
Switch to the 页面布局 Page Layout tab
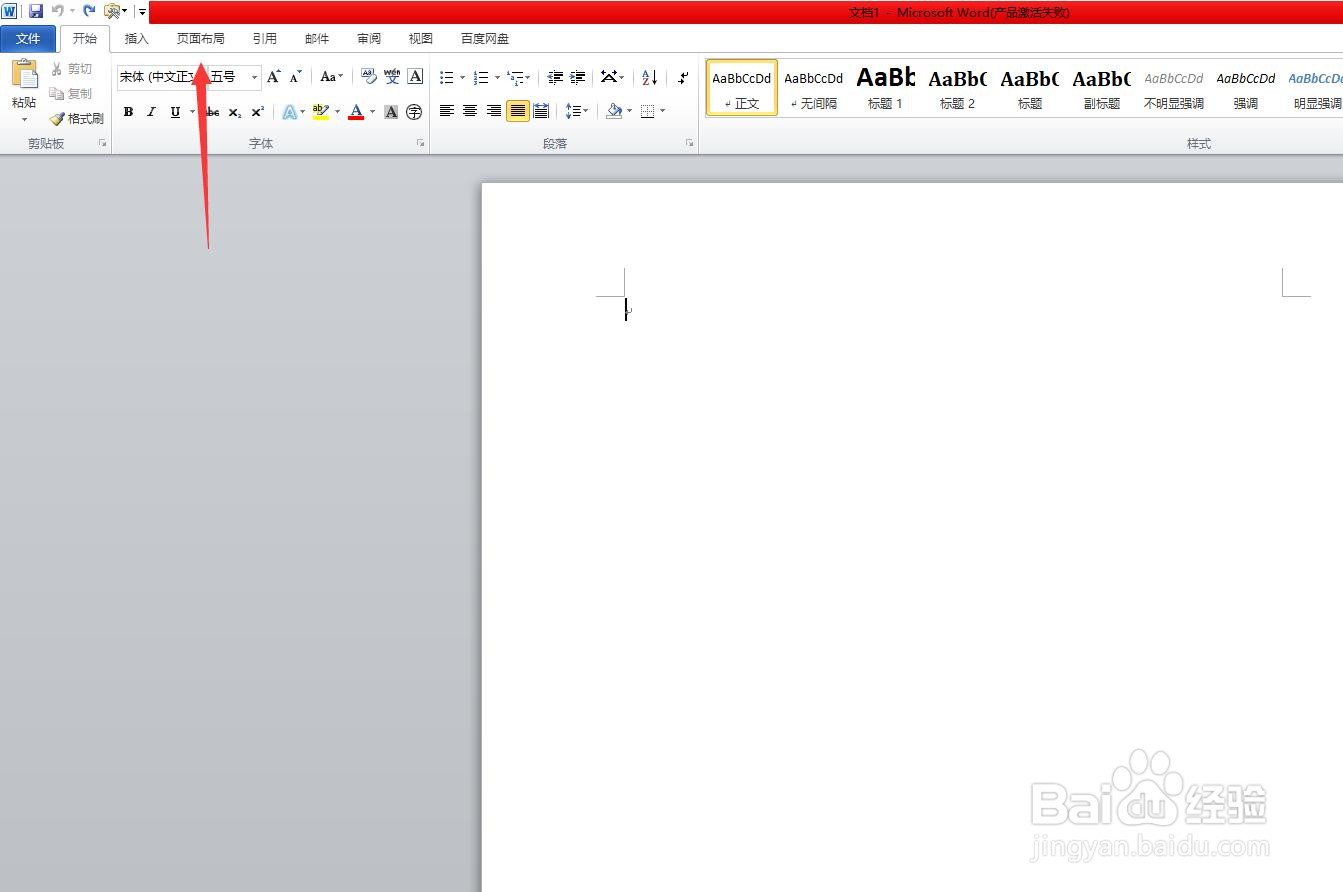pyautogui.click(x=201, y=39)
